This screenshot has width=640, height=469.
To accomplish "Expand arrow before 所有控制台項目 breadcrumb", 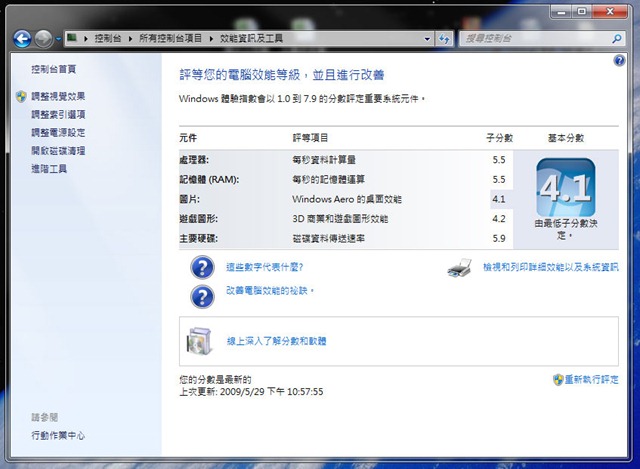I will tap(130, 39).
